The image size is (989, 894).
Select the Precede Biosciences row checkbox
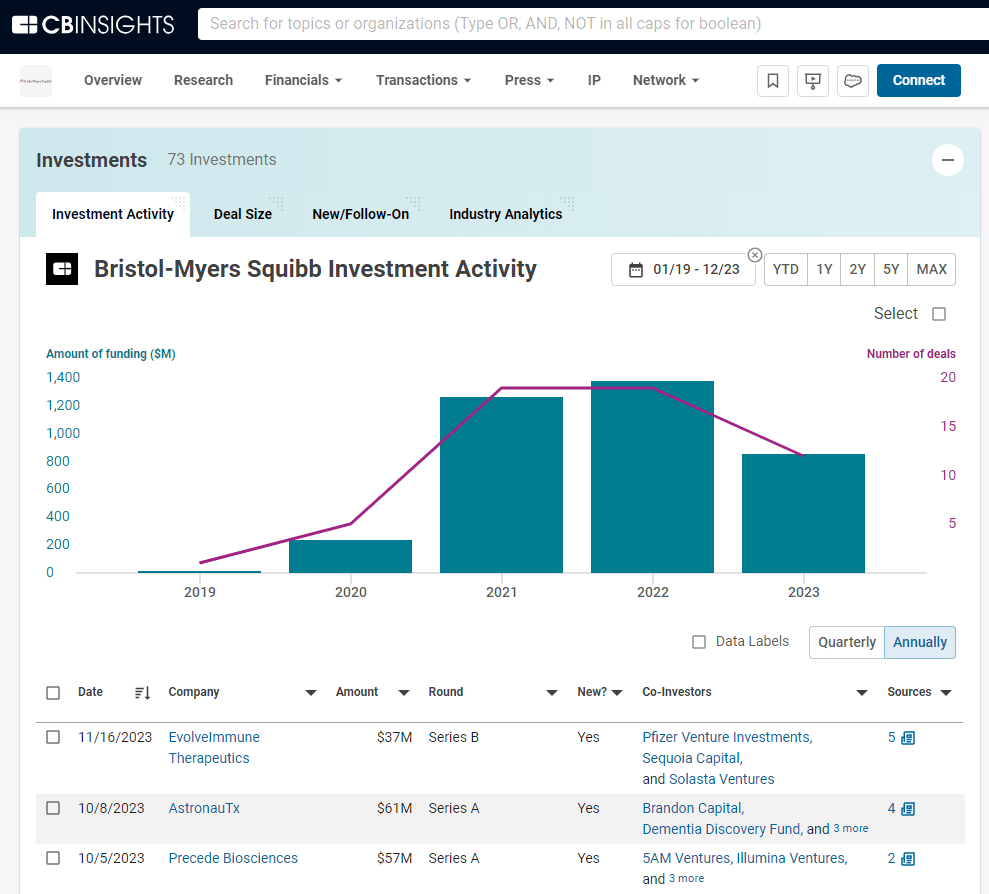(53, 858)
